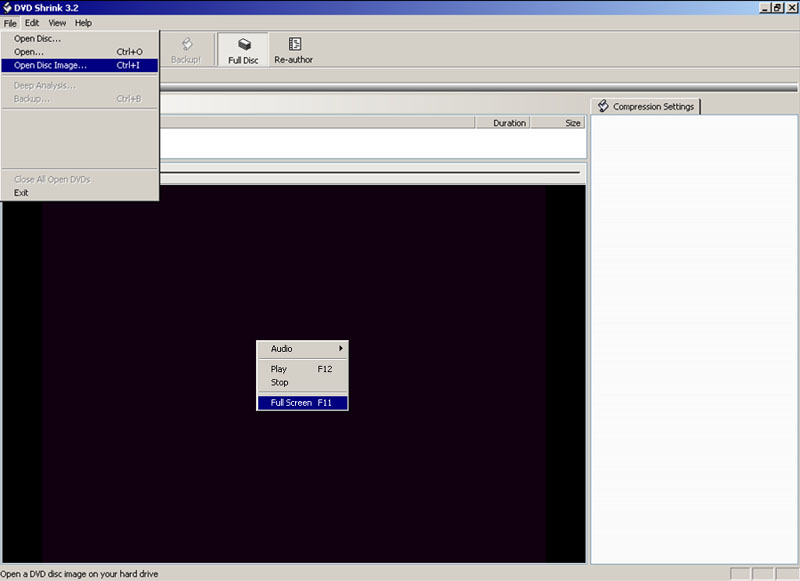Click the Compression Settings tab icon
This screenshot has width=800, height=581.
click(x=603, y=106)
